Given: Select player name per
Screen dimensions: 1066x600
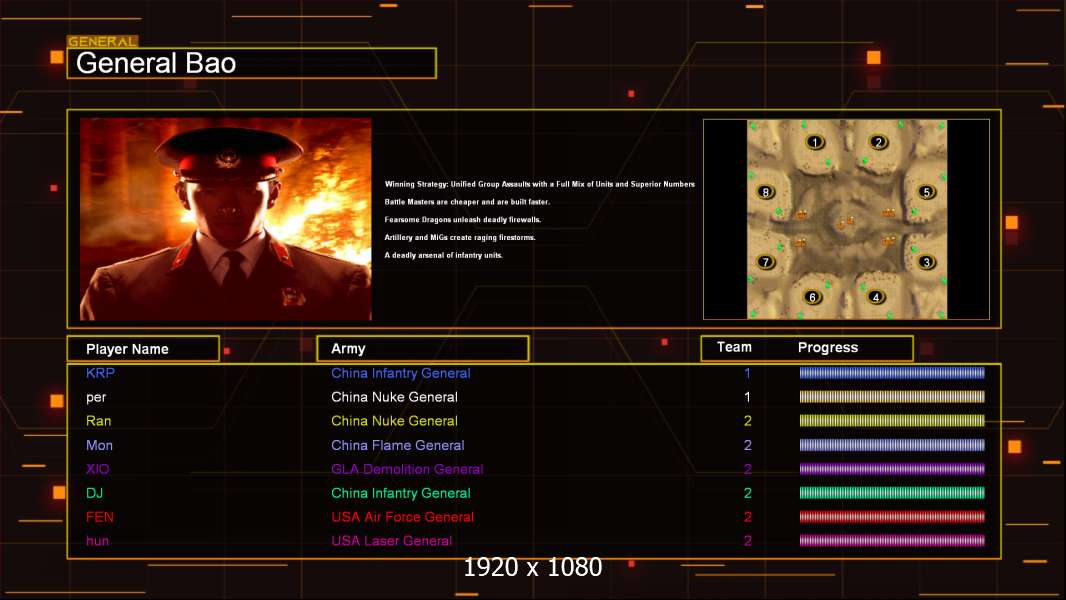Looking at the screenshot, I should pyautogui.click(x=96, y=398).
